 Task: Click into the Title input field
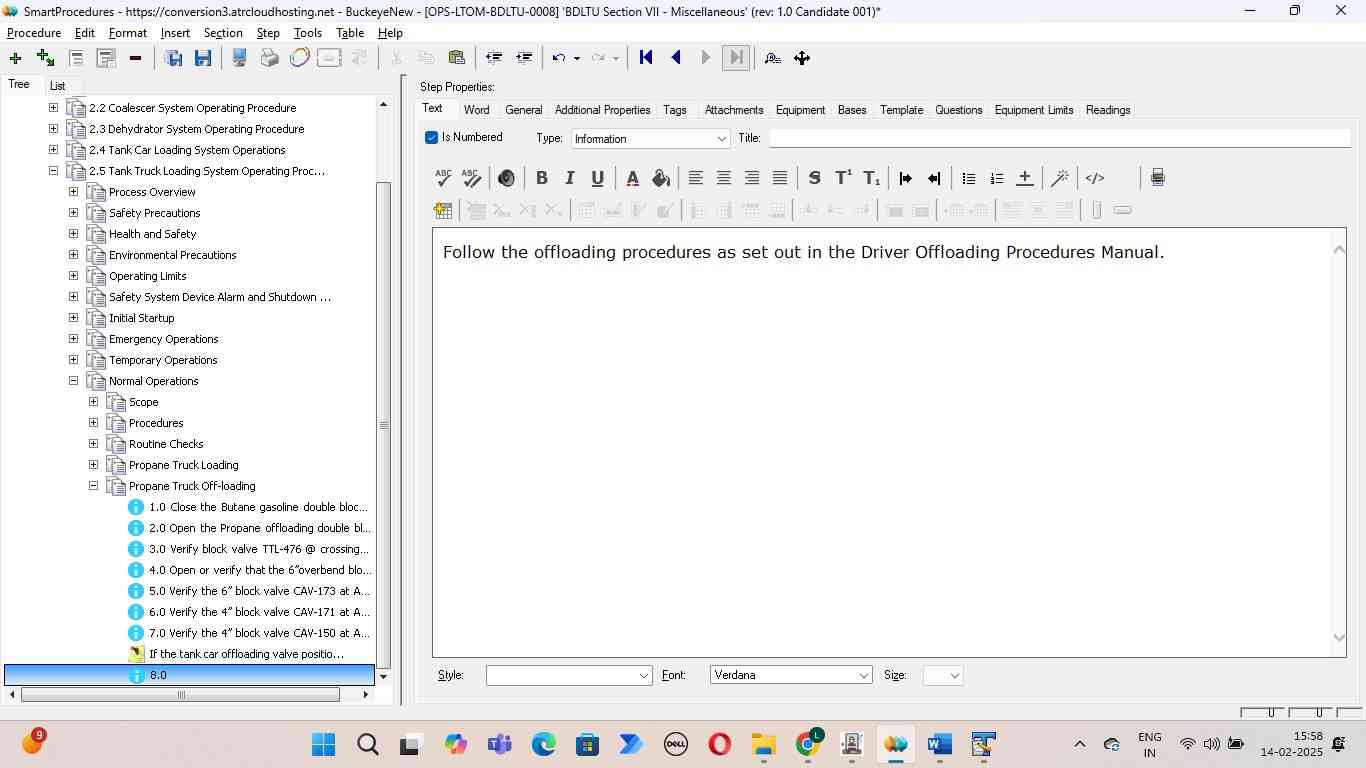[x=1059, y=138]
